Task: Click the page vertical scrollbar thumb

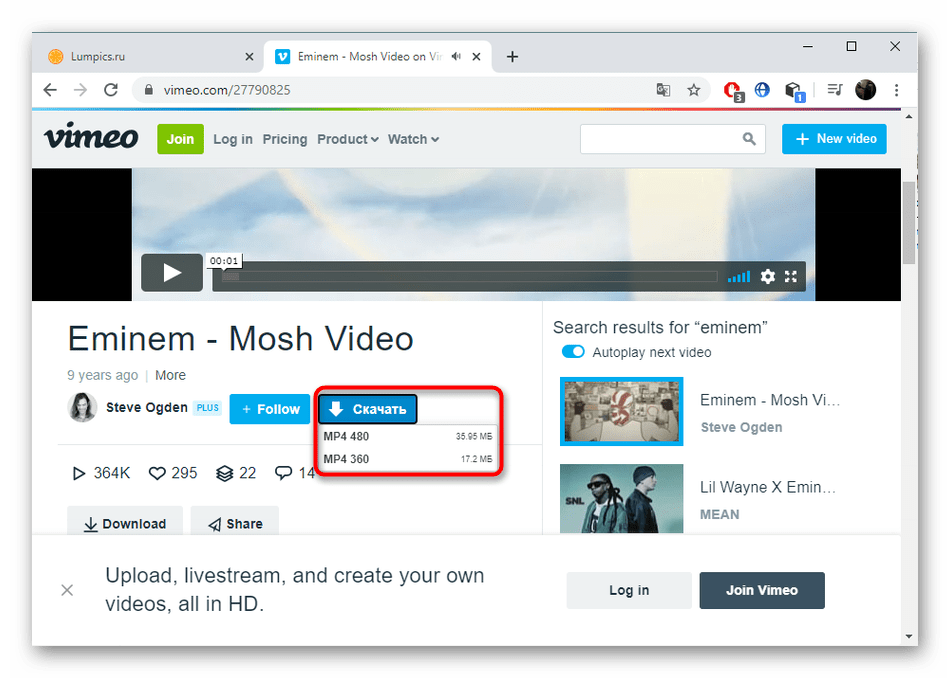Action: pyautogui.click(x=908, y=223)
